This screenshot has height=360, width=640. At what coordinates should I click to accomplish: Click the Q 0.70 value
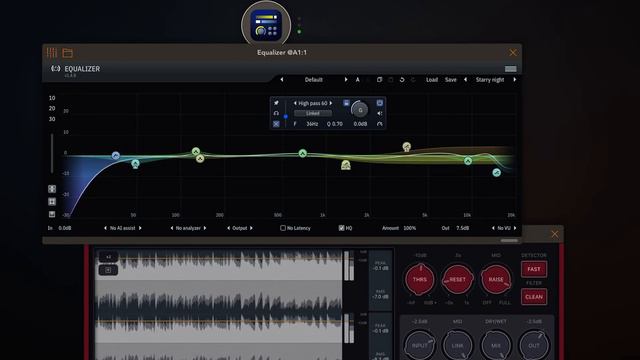[335, 124]
